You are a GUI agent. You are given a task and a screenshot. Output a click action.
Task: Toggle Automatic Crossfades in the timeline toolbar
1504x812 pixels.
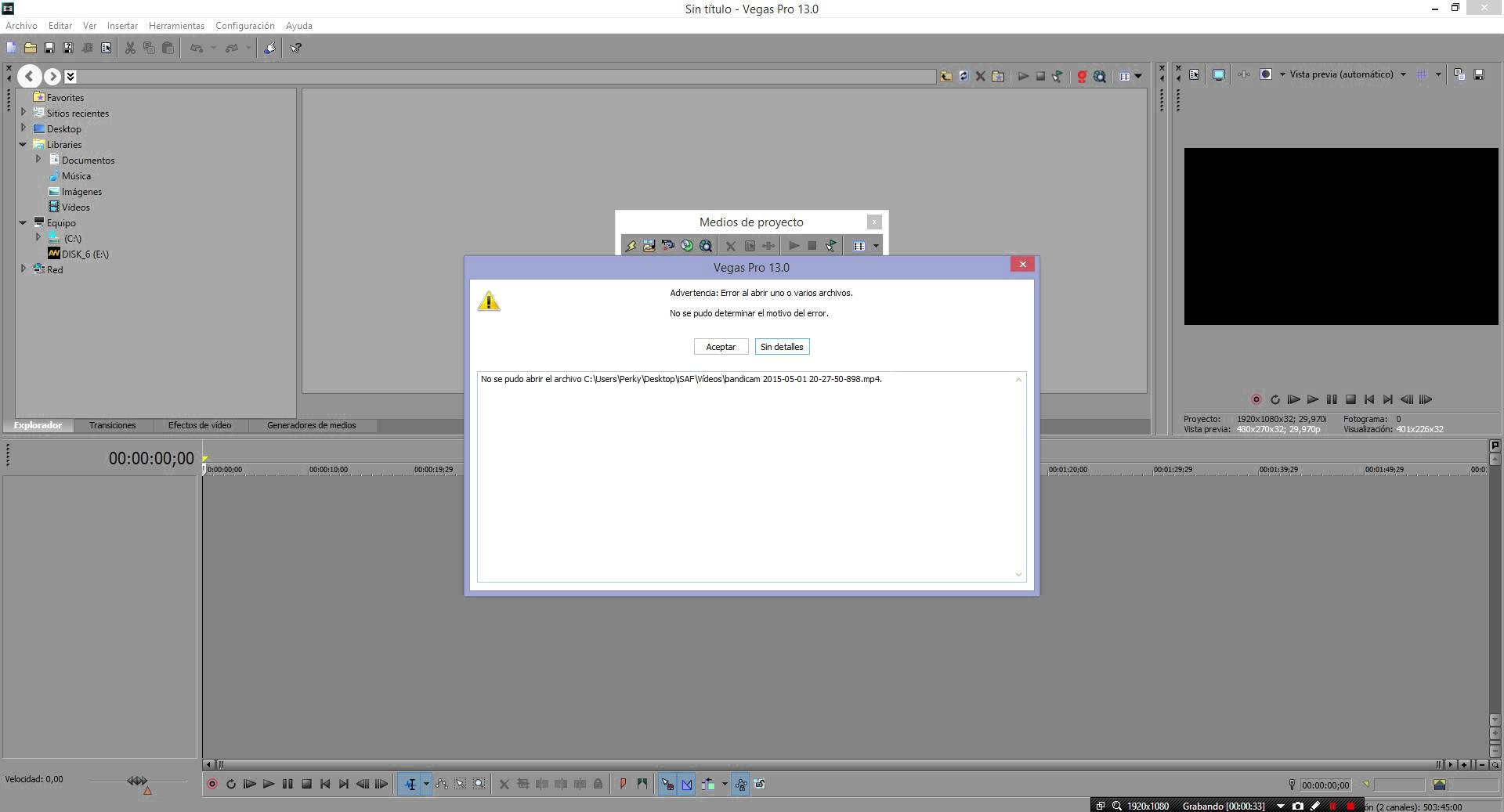pyautogui.click(x=687, y=784)
